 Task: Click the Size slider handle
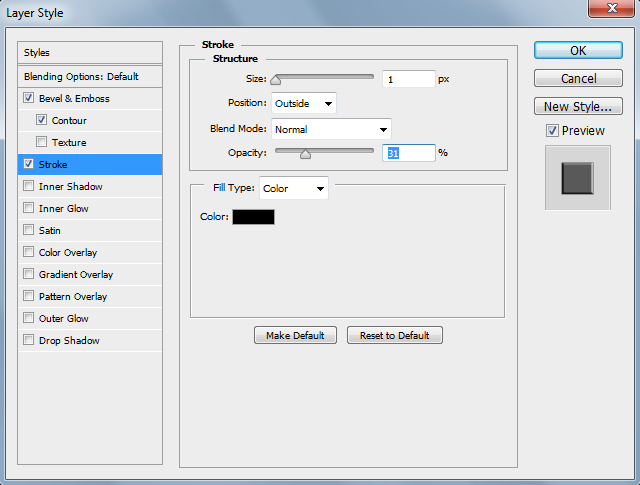click(276, 80)
